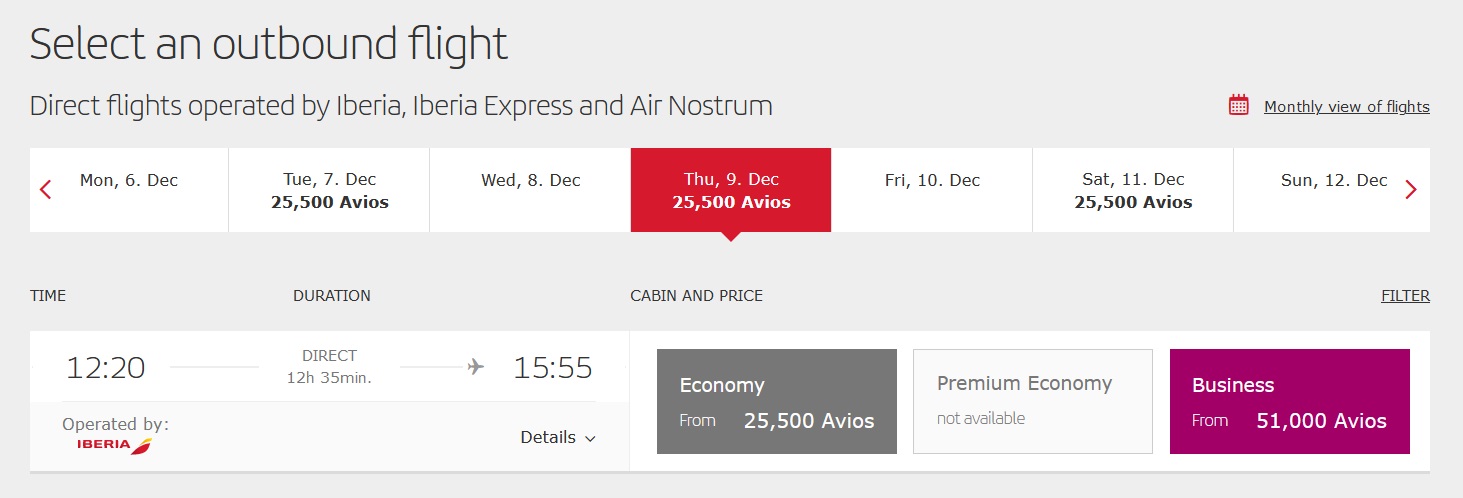Image resolution: width=1463 pixels, height=498 pixels.
Task: Click the Premium Economy not available box
Action: 1033,401
